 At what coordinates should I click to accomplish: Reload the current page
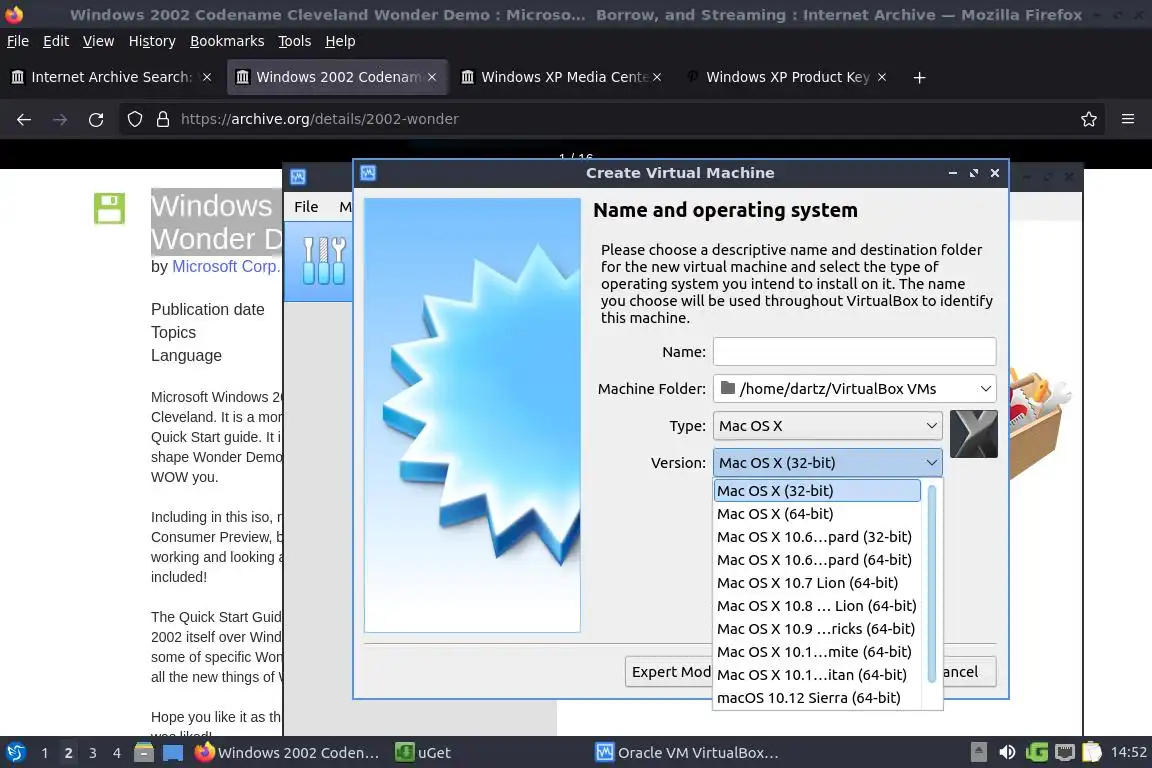[x=96, y=119]
